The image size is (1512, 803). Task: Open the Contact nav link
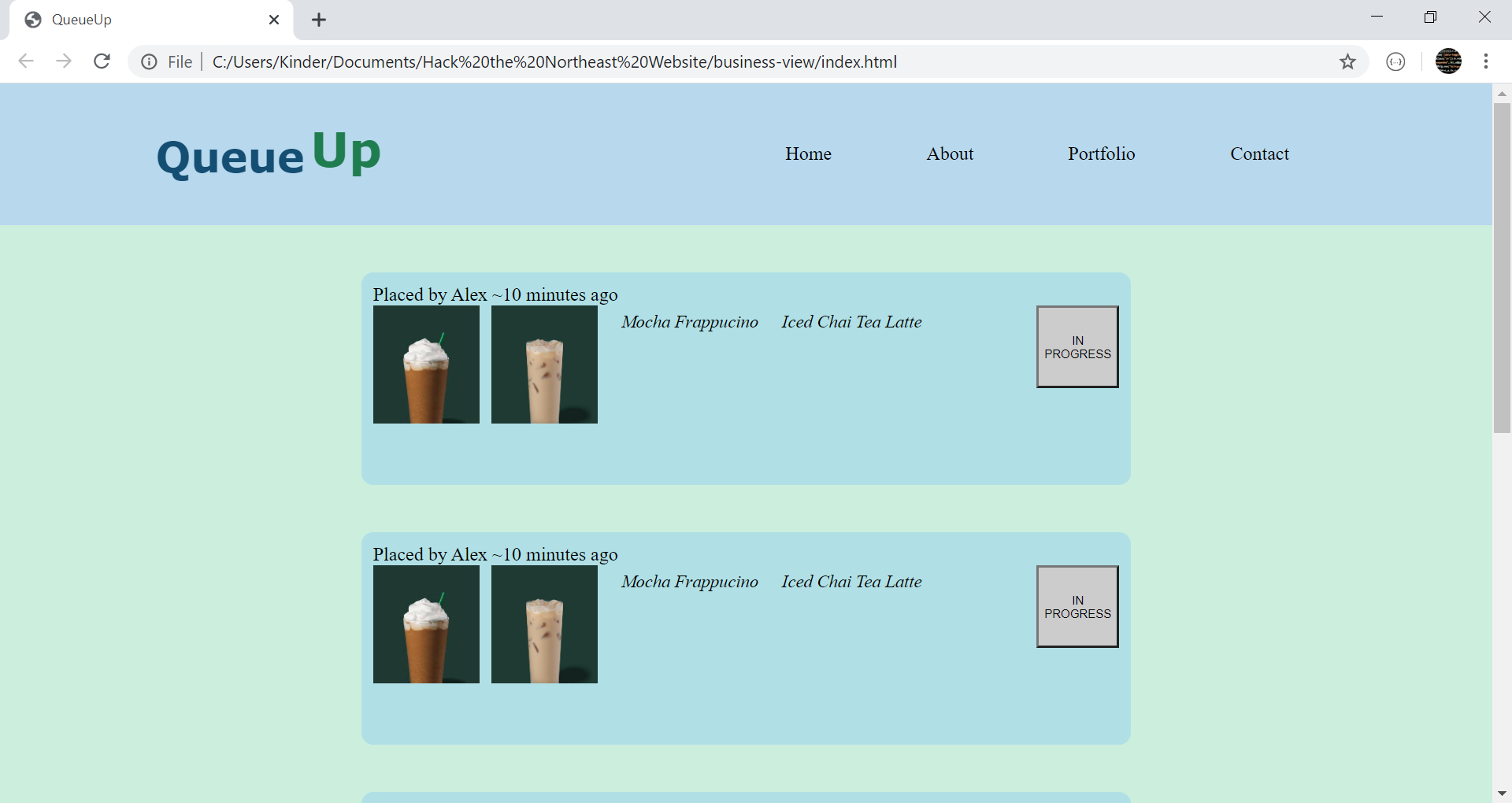tap(1259, 154)
